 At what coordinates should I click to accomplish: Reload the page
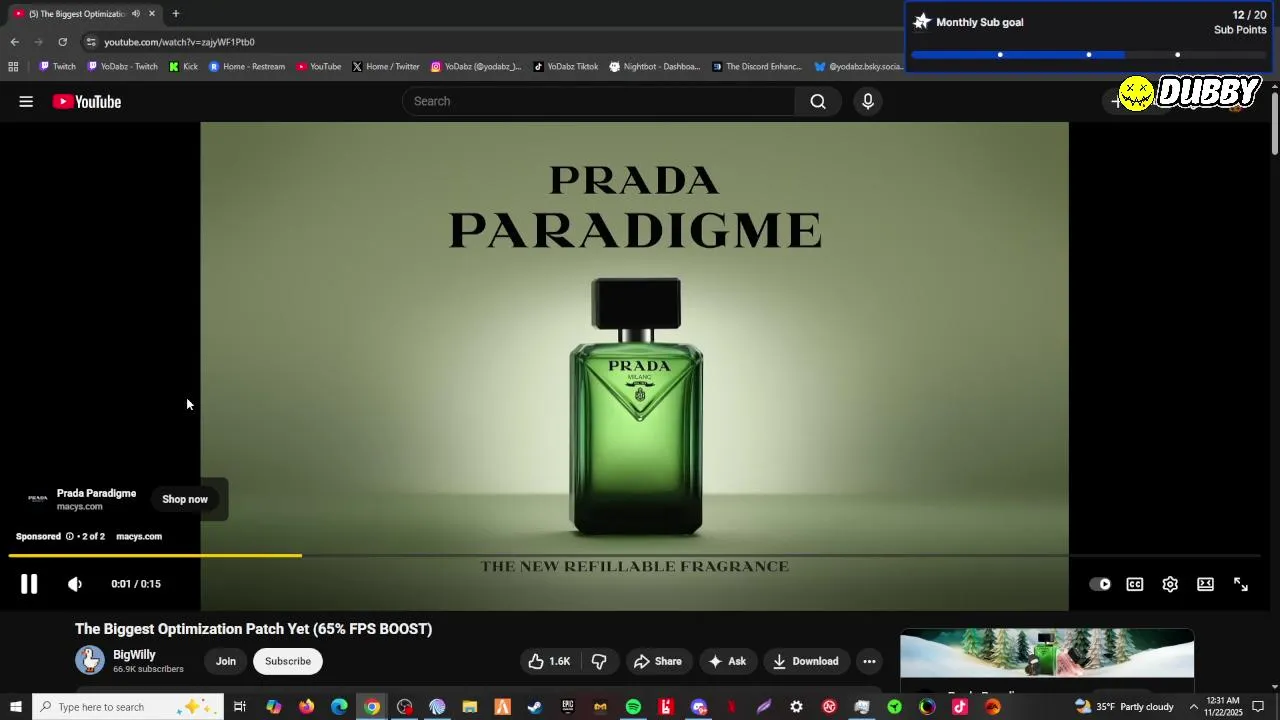[x=62, y=42]
